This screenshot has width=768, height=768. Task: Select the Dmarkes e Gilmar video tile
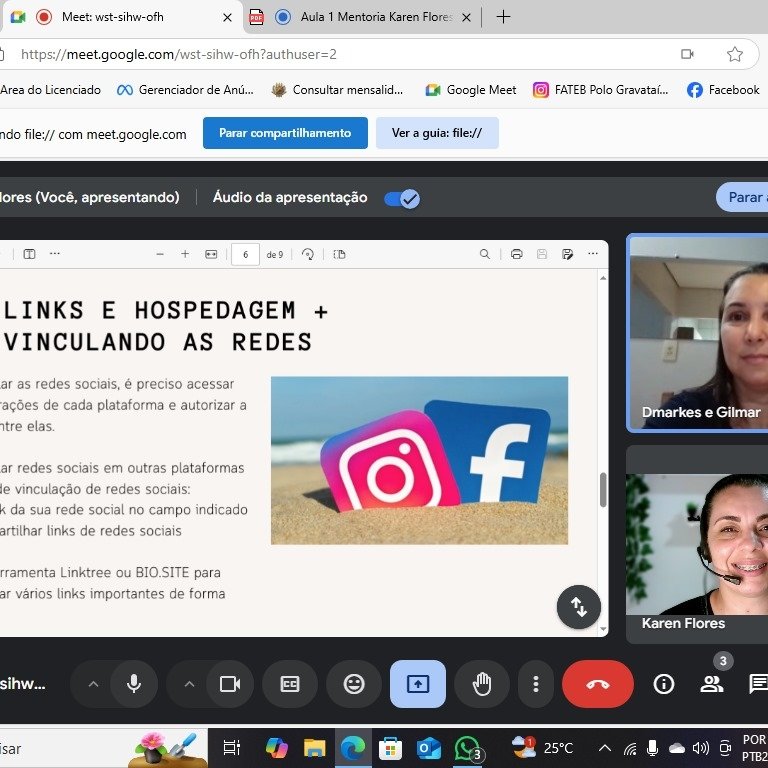tap(697, 333)
